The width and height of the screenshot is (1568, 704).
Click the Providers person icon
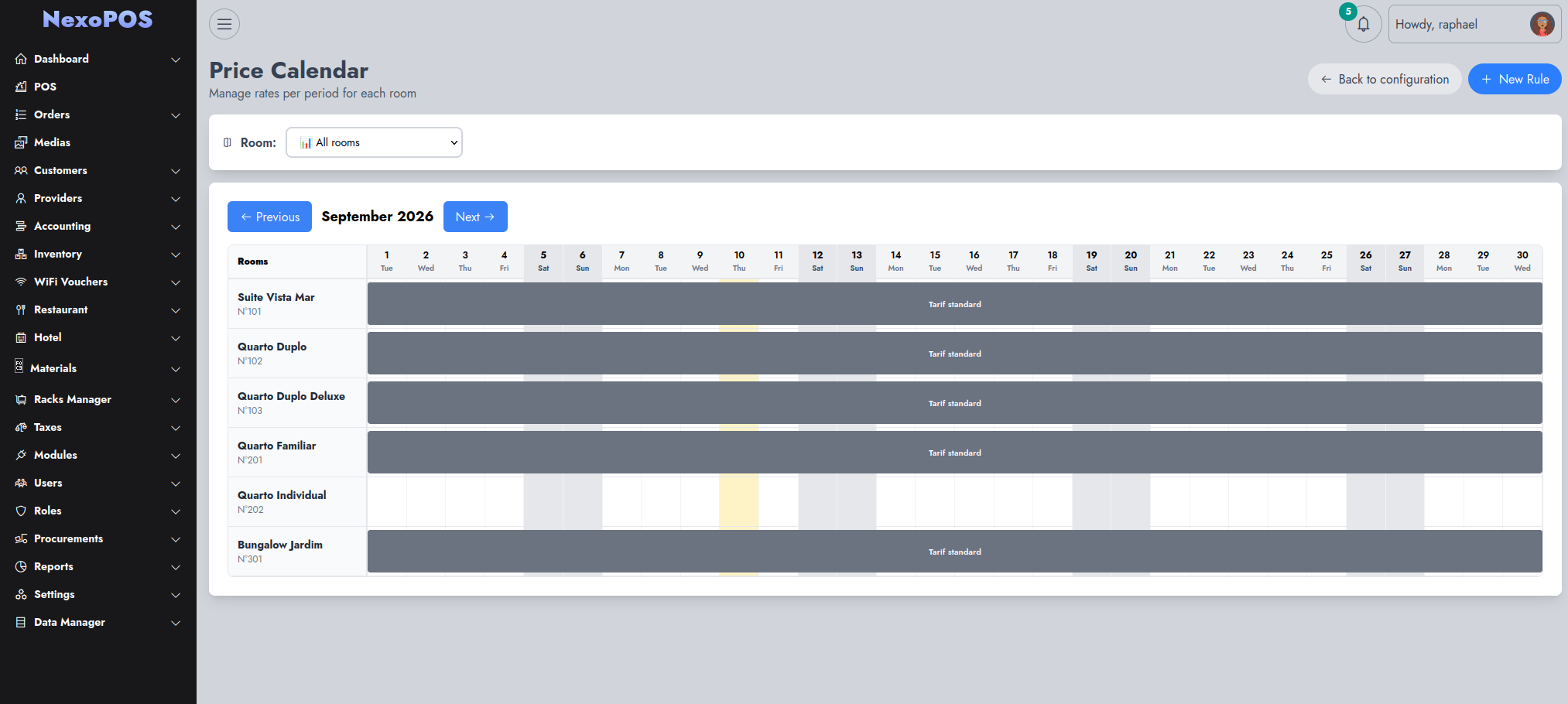click(21, 198)
